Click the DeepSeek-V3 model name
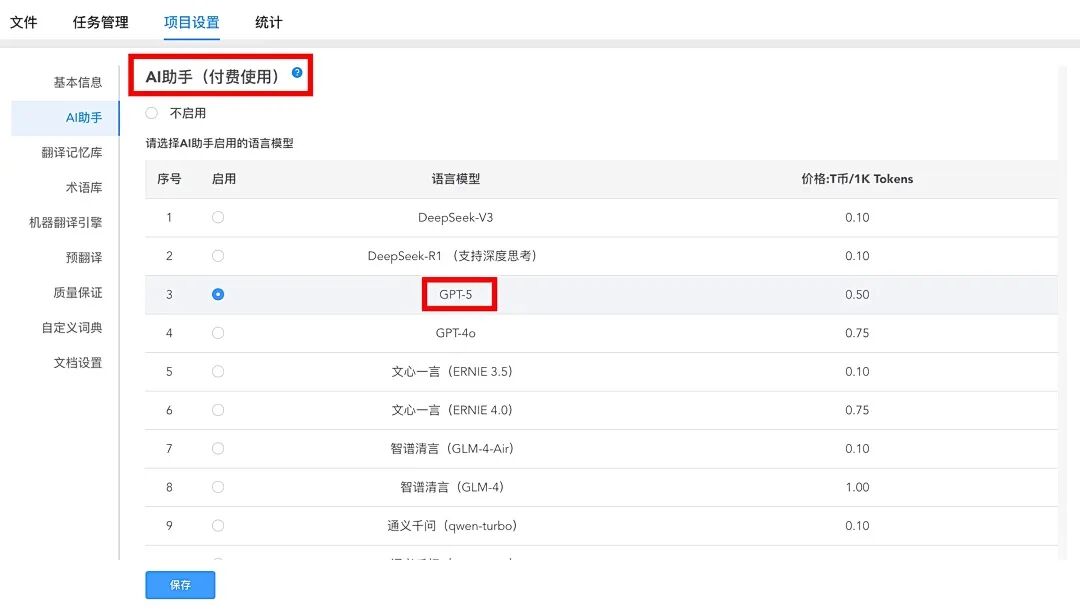Viewport: 1080px width, 614px height. (455, 217)
